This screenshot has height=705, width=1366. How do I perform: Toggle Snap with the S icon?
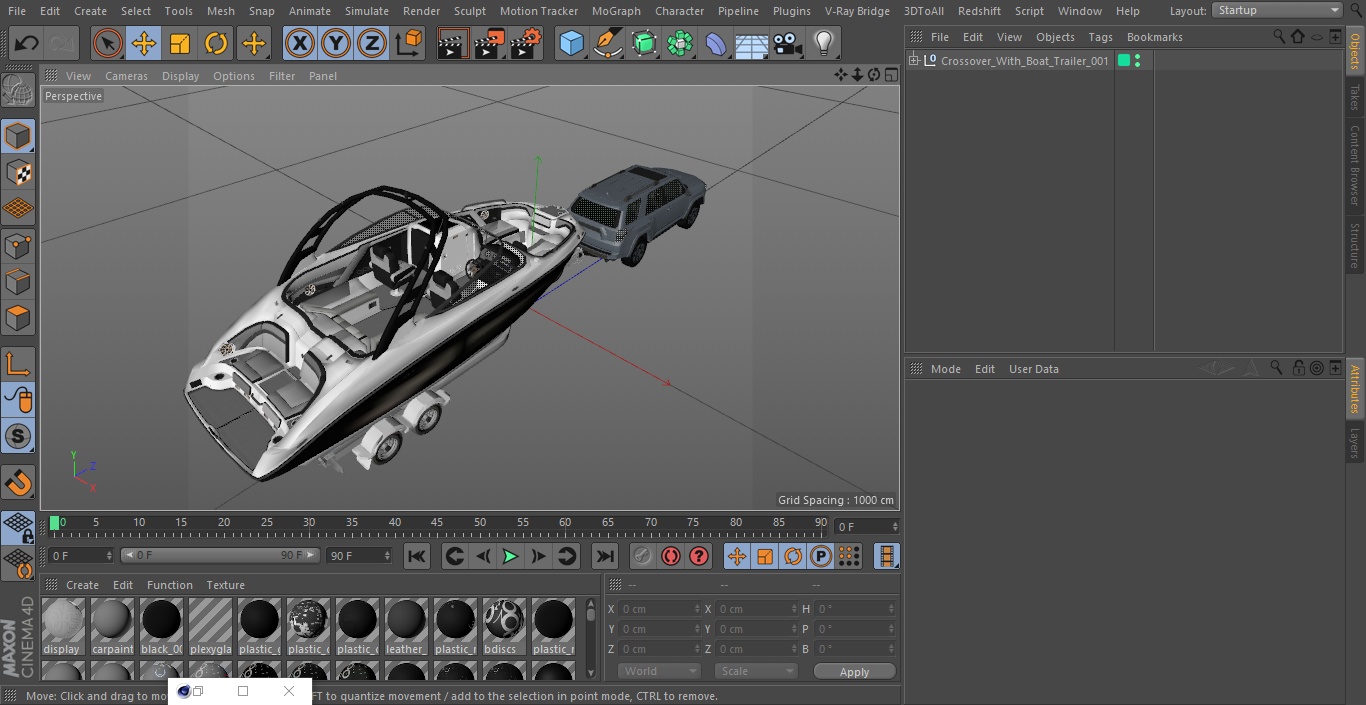(x=18, y=436)
